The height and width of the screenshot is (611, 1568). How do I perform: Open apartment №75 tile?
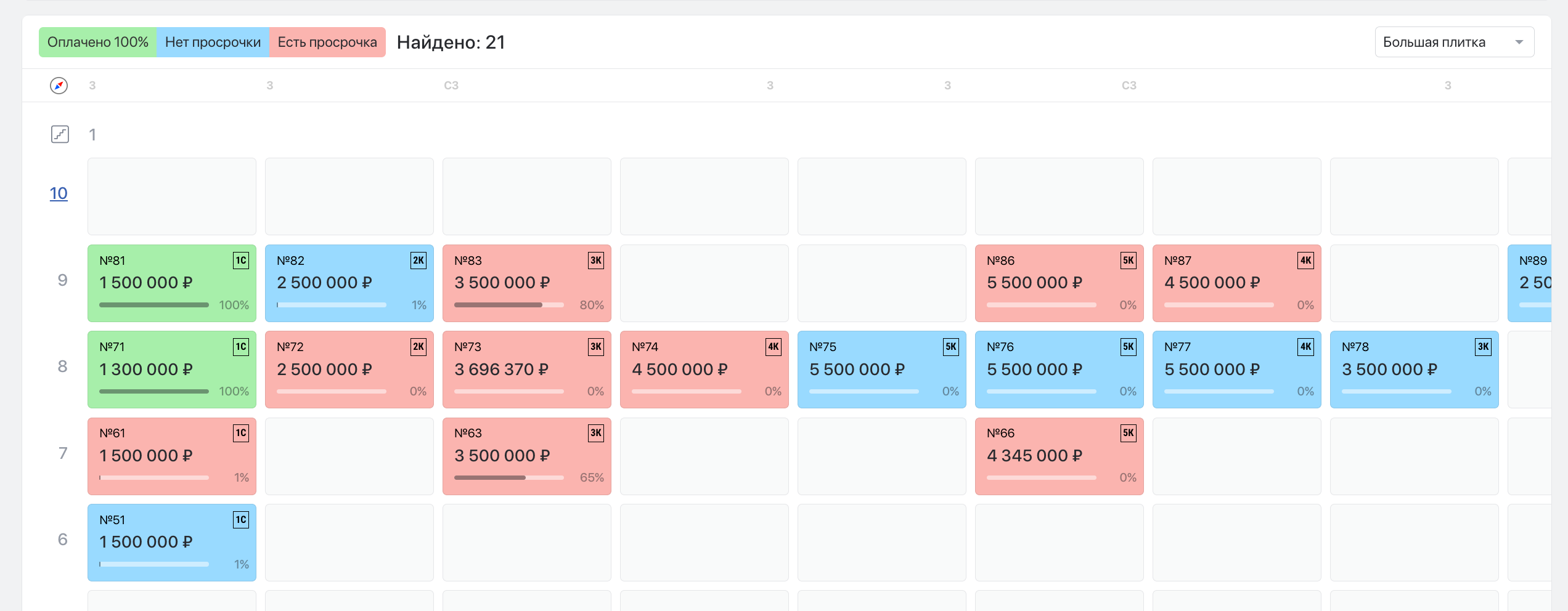tap(882, 370)
